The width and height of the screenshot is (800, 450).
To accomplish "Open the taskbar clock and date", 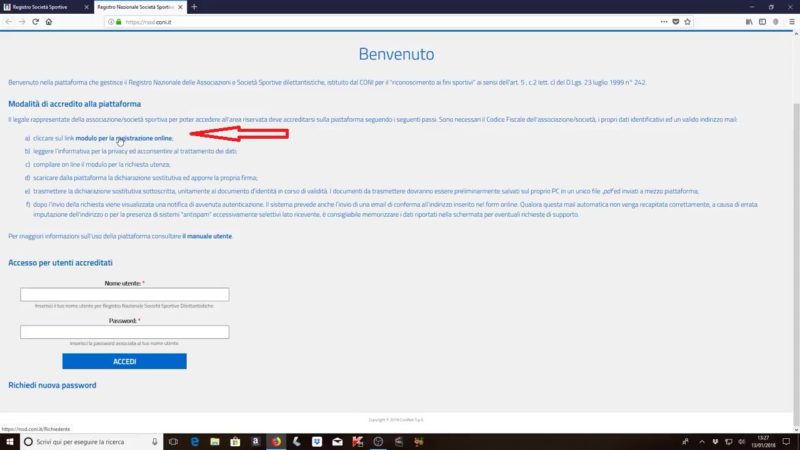I will (763, 442).
